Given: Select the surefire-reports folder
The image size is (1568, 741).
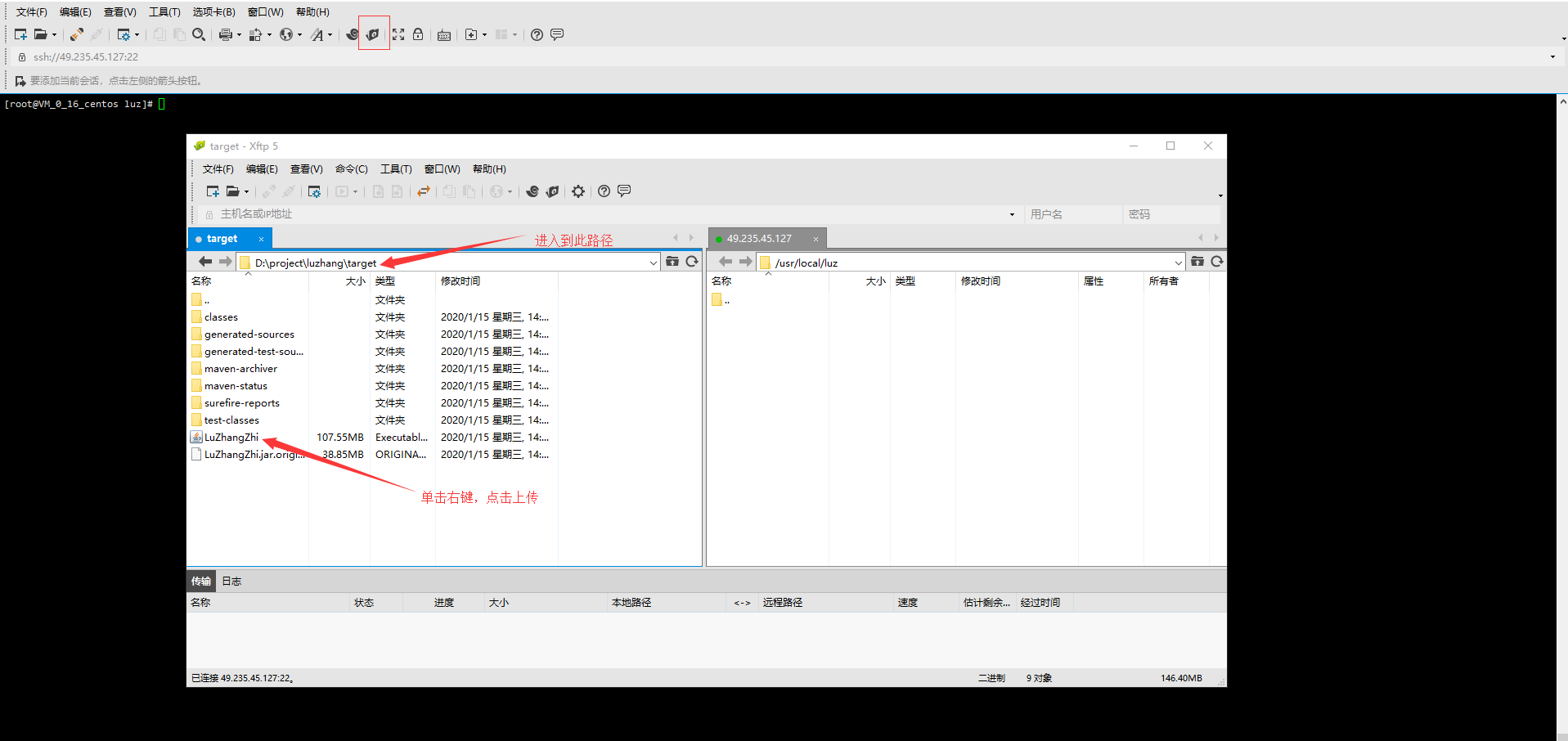Looking at the screenshot, I should pos(235,403).
